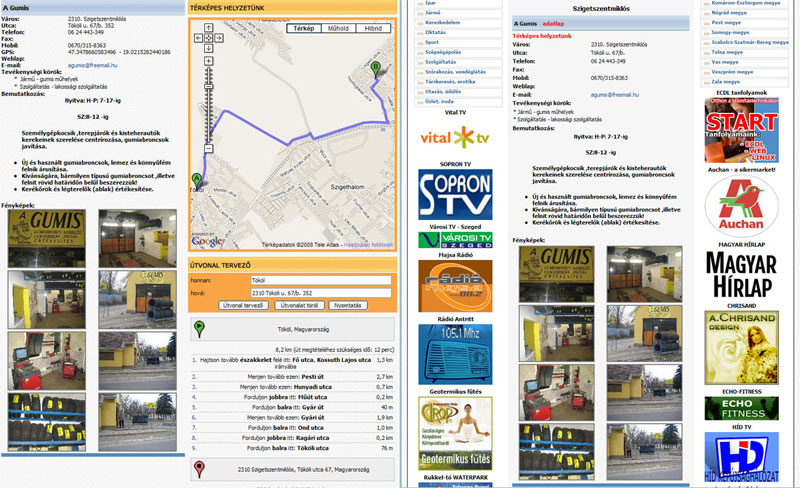Zoom in with the map plus button
The width and height of the screenshot is (800, 488).
coord(208,61)
